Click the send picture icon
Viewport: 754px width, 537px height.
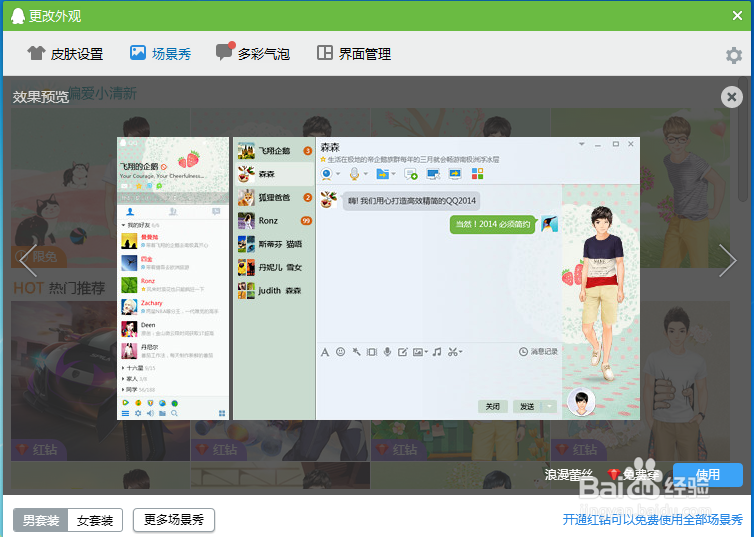pos(418,352)
